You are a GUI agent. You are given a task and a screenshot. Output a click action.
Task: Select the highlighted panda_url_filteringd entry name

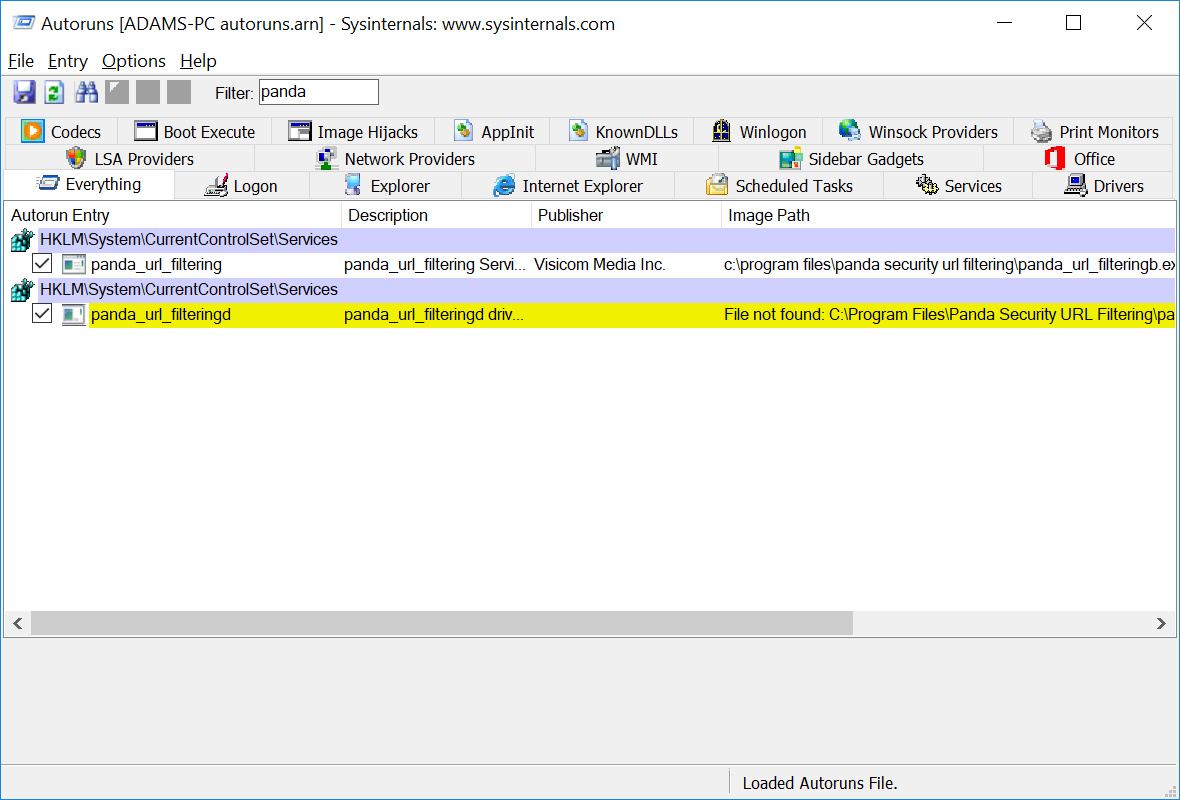click(x=161, y=315)
